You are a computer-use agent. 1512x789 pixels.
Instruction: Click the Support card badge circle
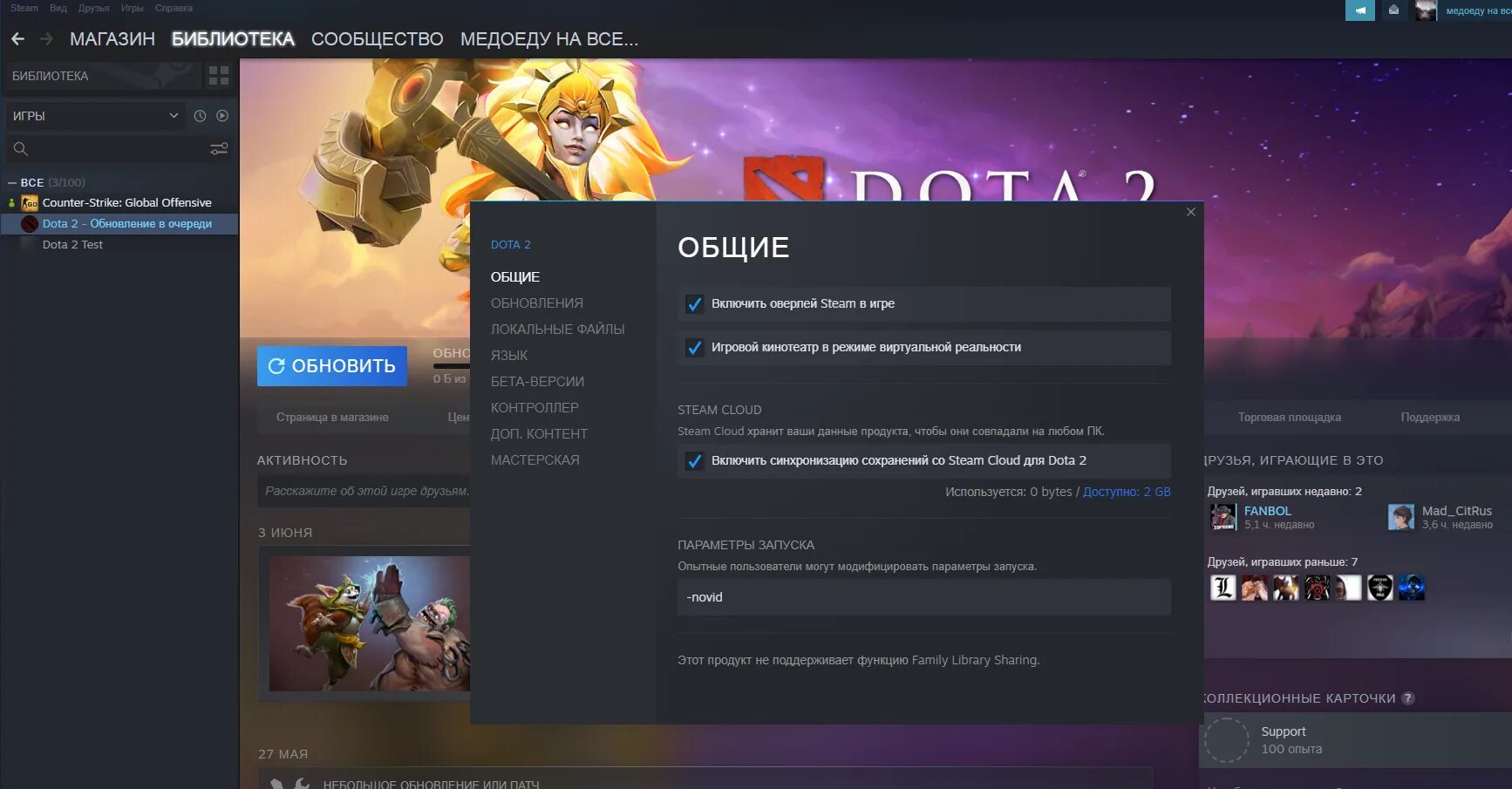tap(1227, 740)
